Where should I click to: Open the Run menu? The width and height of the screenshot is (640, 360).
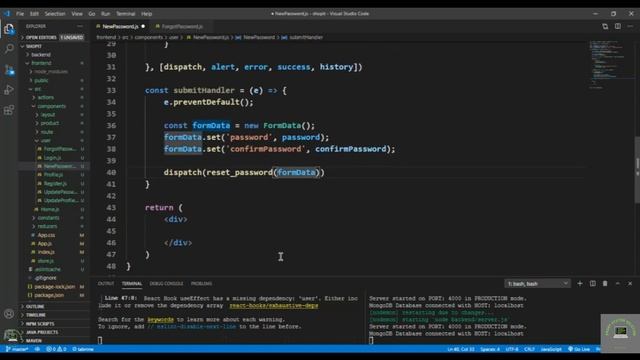click(105, 13)
